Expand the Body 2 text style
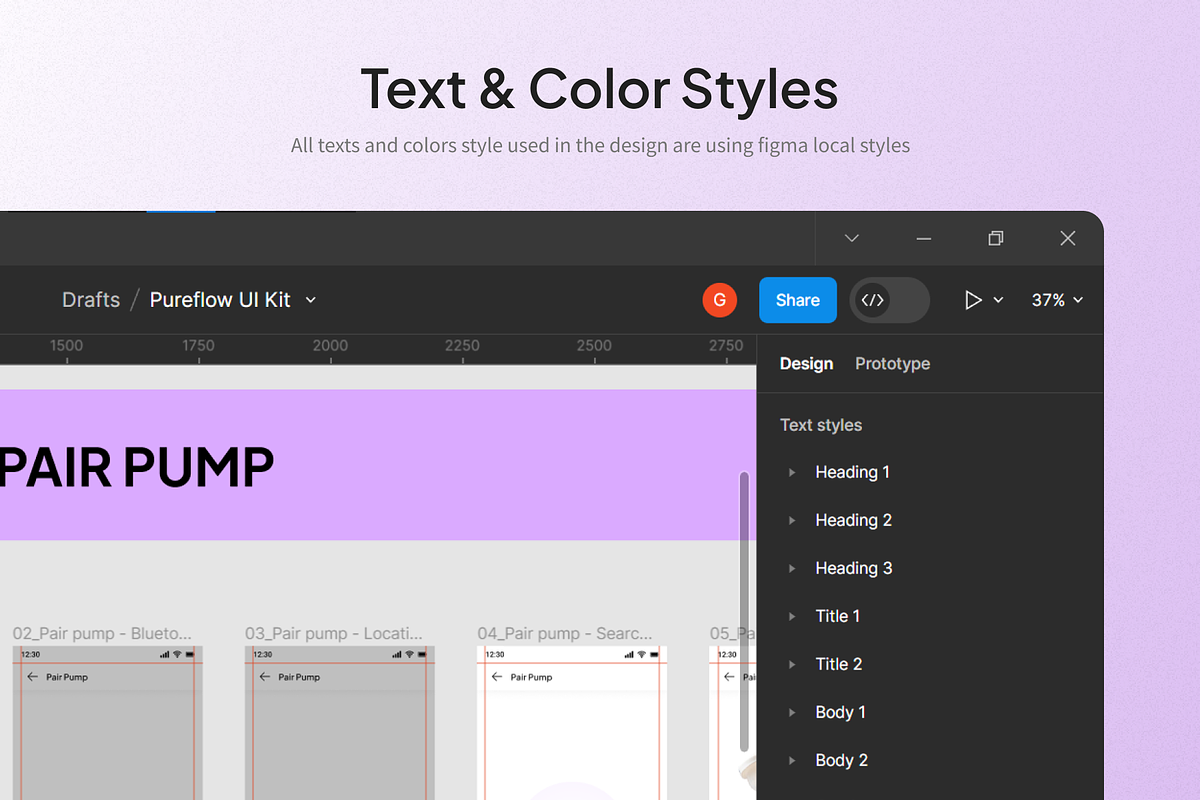Screen dimensions: 1200x800 click(x=792, y=760)
